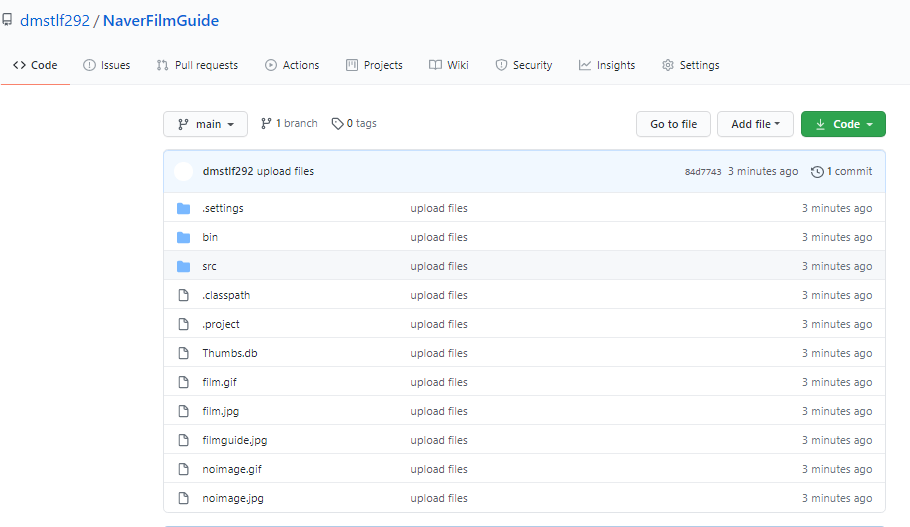Click 'upload files' message in Thumbs.db row
The height and width of the screenshot is (527, 910).
[439, 353]
